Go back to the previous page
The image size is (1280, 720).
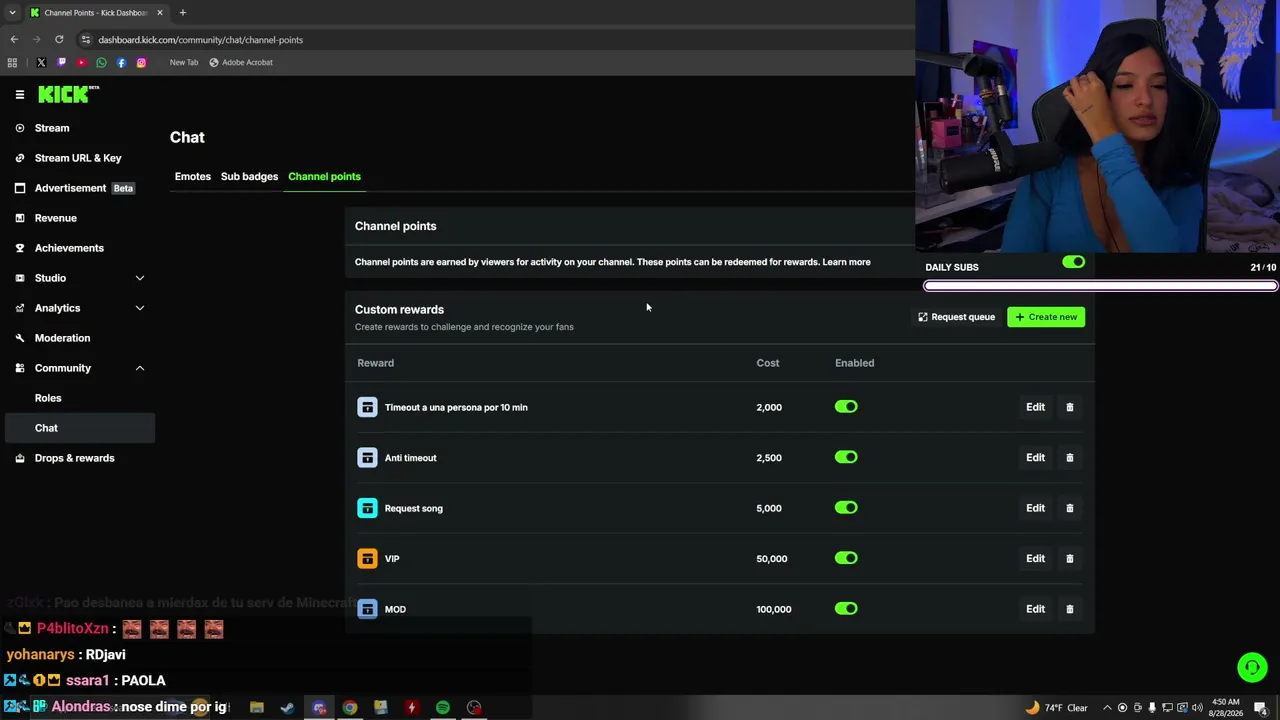pos(14,39)
